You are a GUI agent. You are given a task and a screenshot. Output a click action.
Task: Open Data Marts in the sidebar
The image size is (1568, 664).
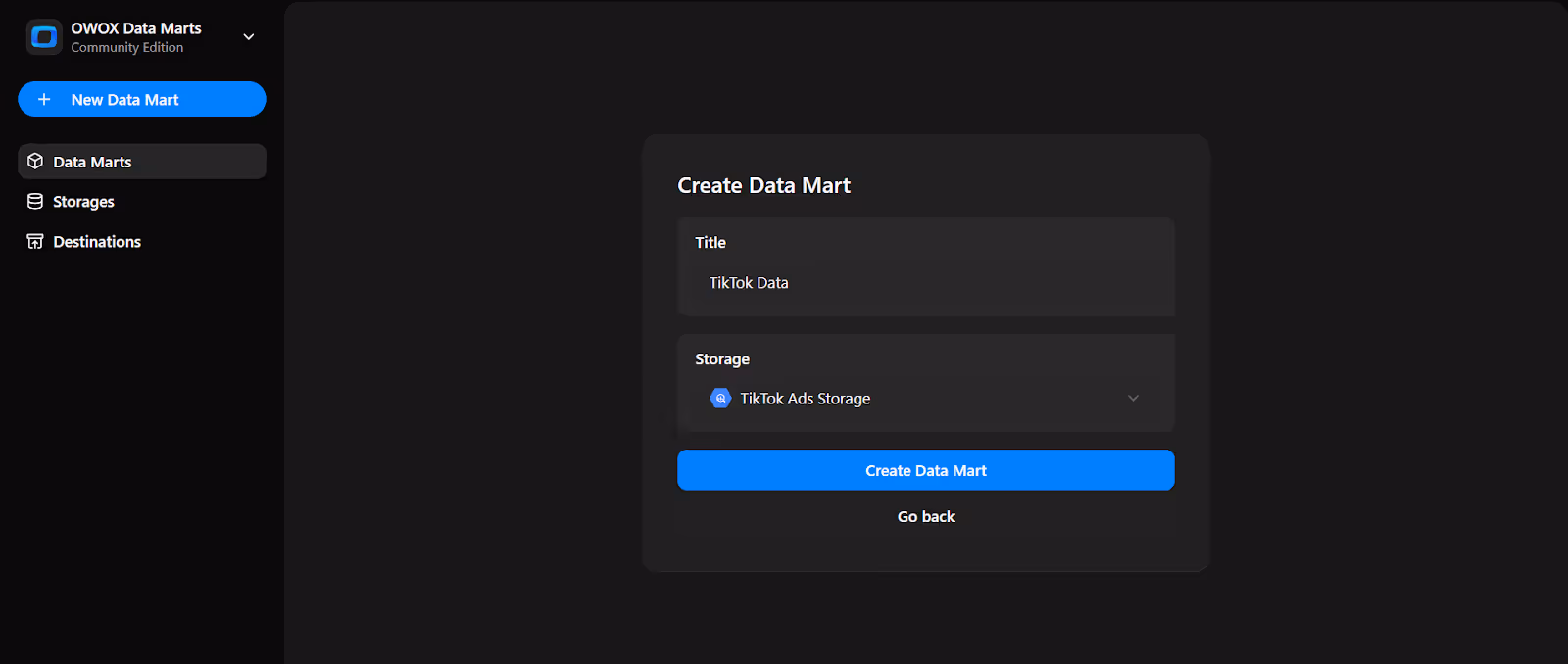coord(142,162)
